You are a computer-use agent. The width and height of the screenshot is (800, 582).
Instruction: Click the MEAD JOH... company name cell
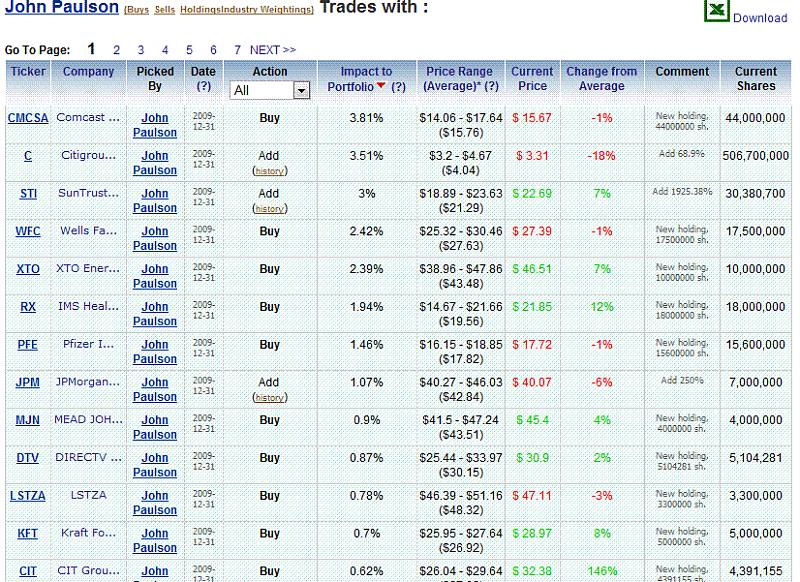(x=88, y=419)
